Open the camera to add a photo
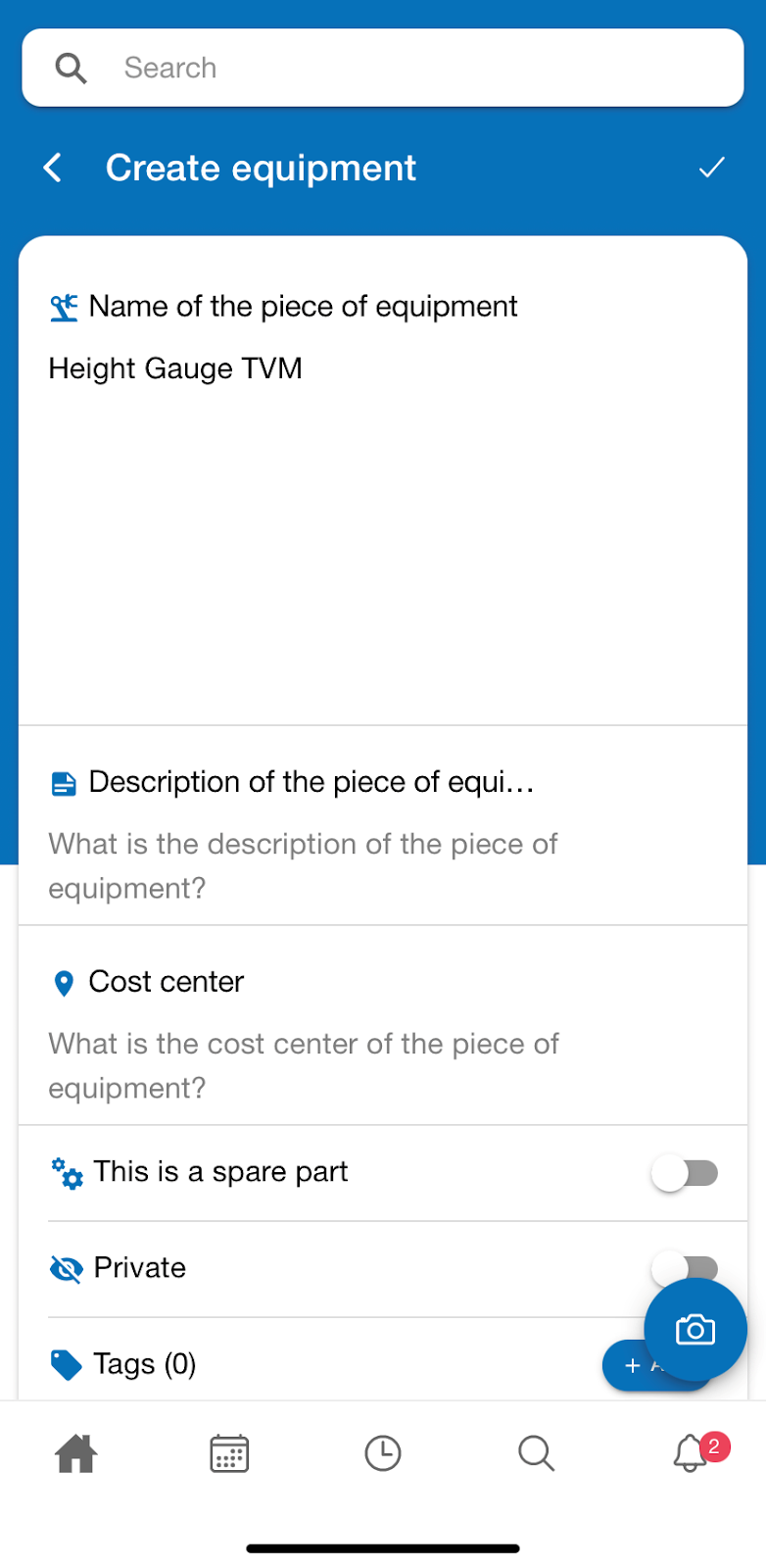Screen dimensions: 766x1568 coord(694,1329)
